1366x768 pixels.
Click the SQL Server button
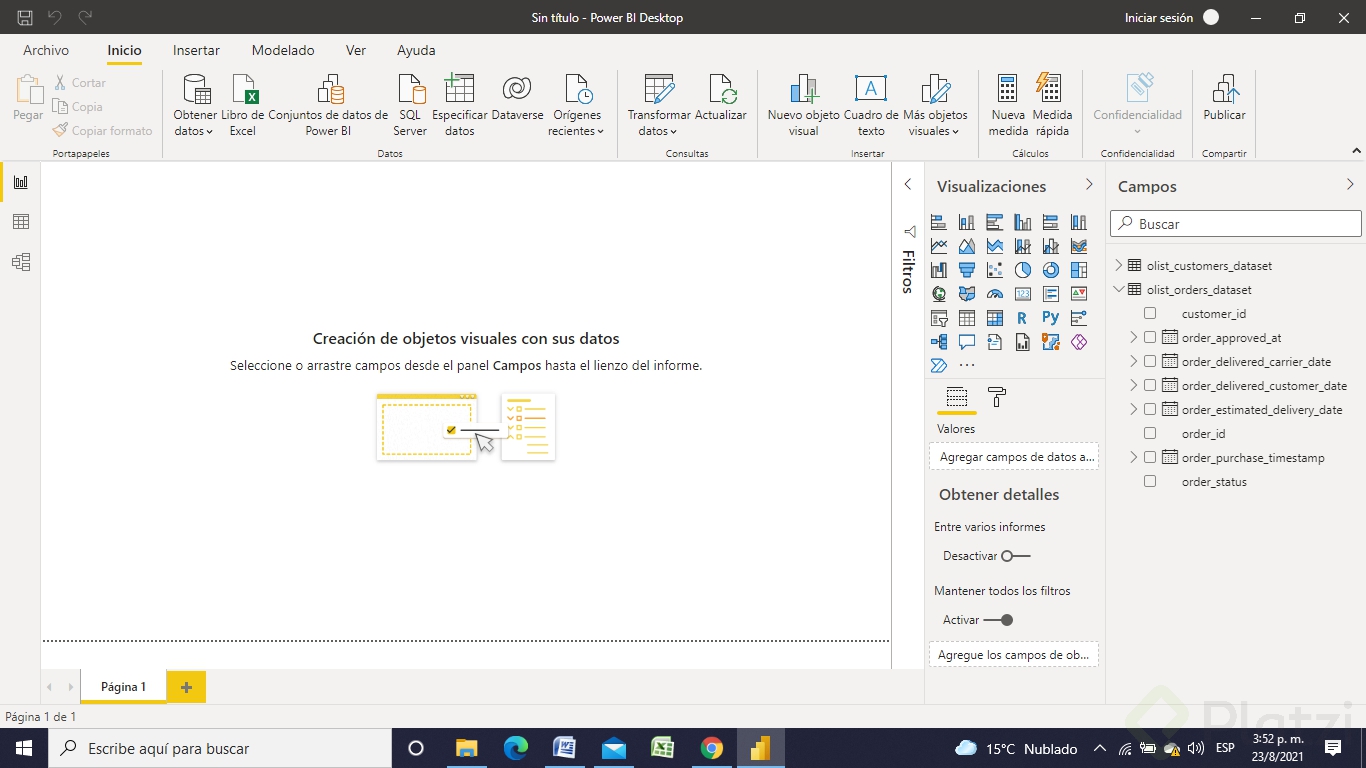410,105
